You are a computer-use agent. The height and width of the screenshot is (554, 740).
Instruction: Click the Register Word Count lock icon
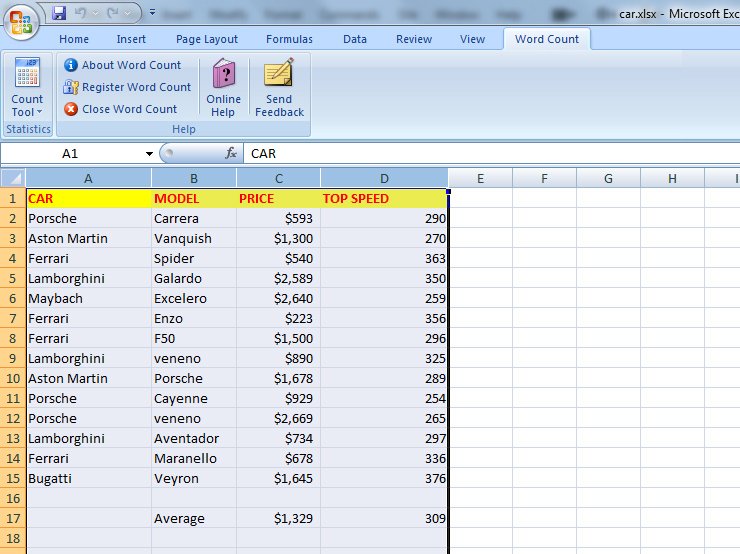(x=71, y=87)
